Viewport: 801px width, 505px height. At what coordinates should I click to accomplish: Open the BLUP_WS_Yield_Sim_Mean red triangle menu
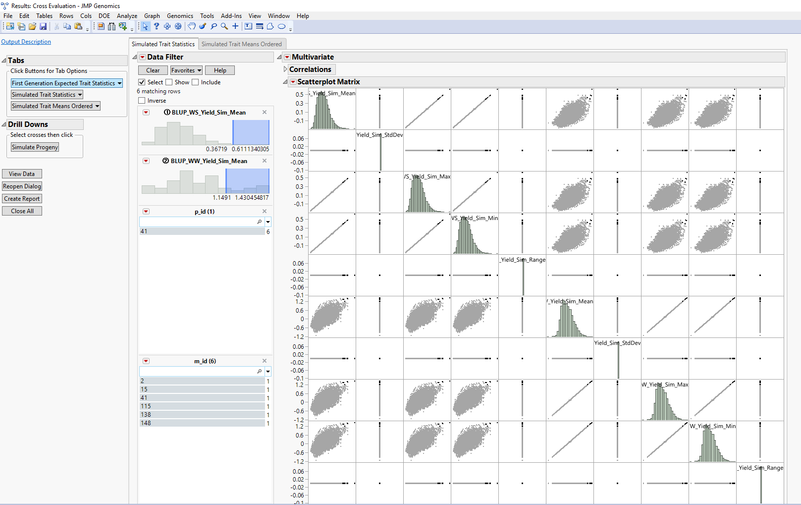coord(146,112)
